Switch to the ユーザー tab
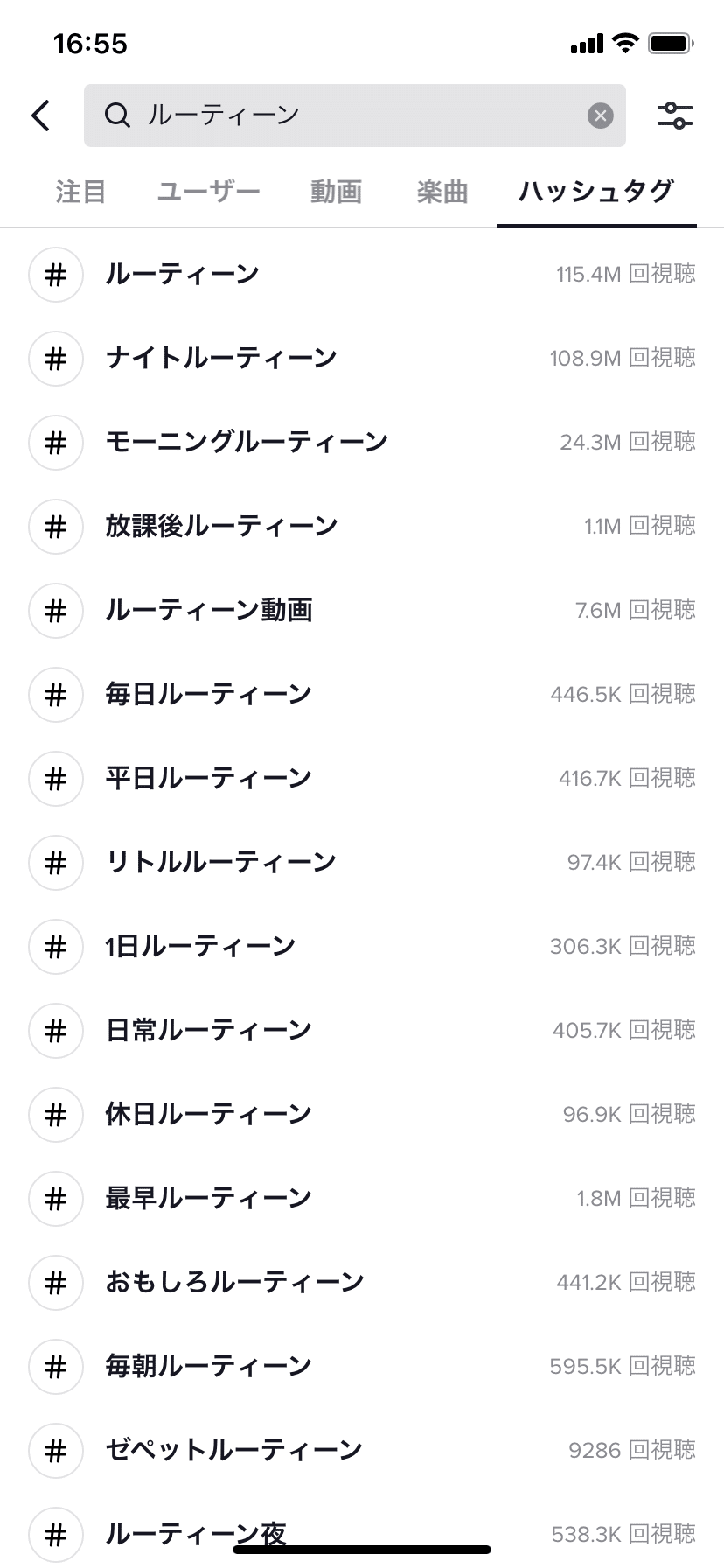 point(209,192)
